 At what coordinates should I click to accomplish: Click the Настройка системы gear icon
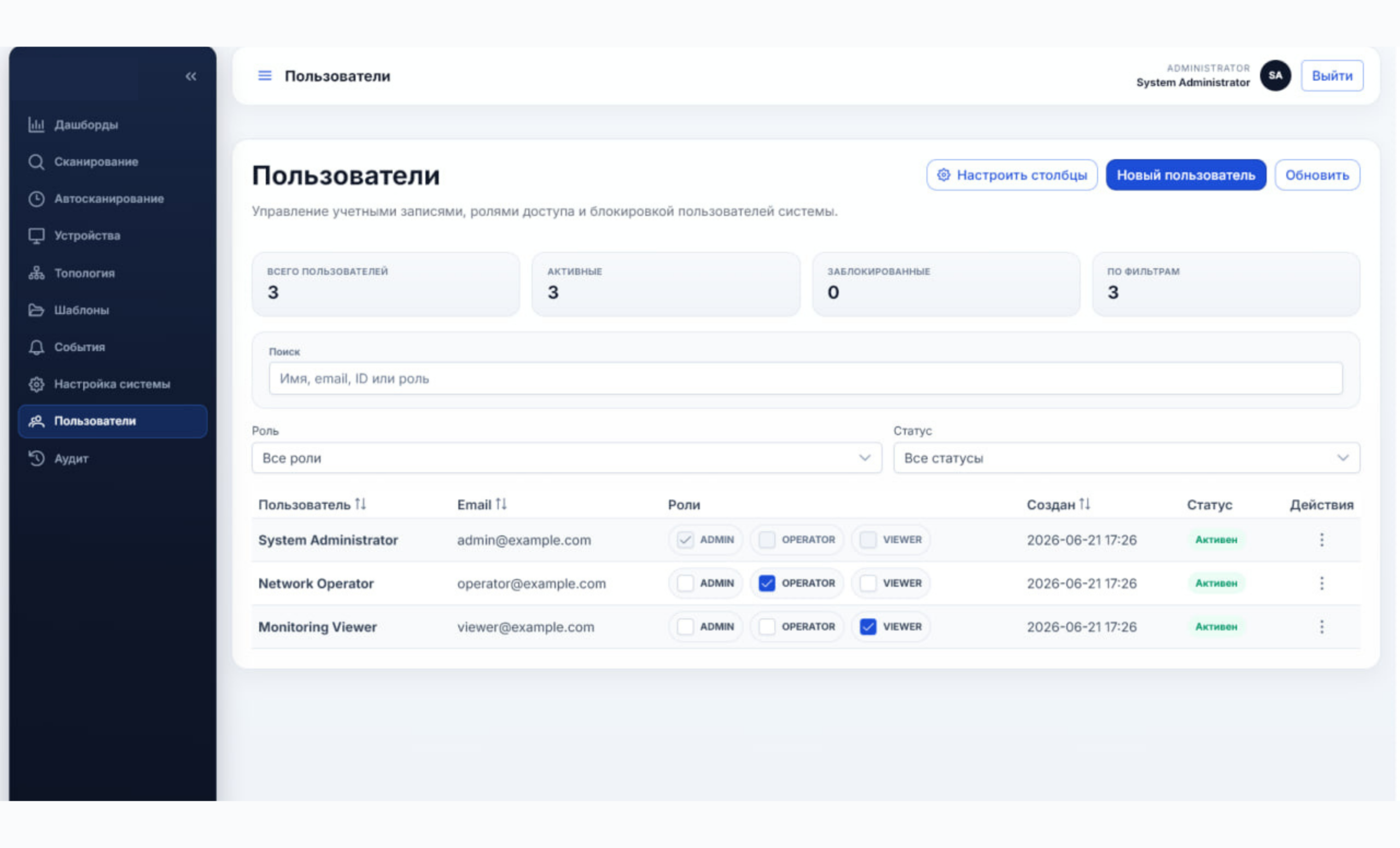coord(36,384)
